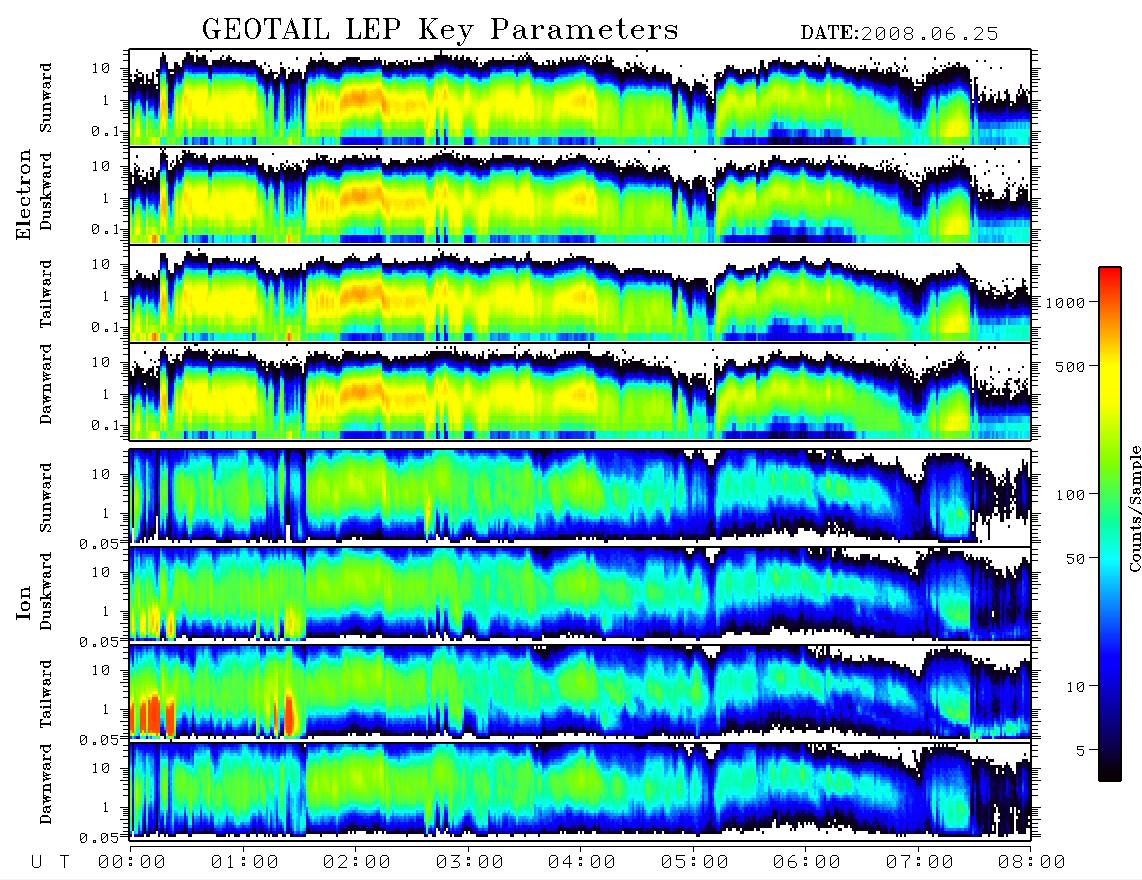Screen dimensions: 1142x880
Task: Click the 02:00 time tick label
Action: tap(356, 862)
